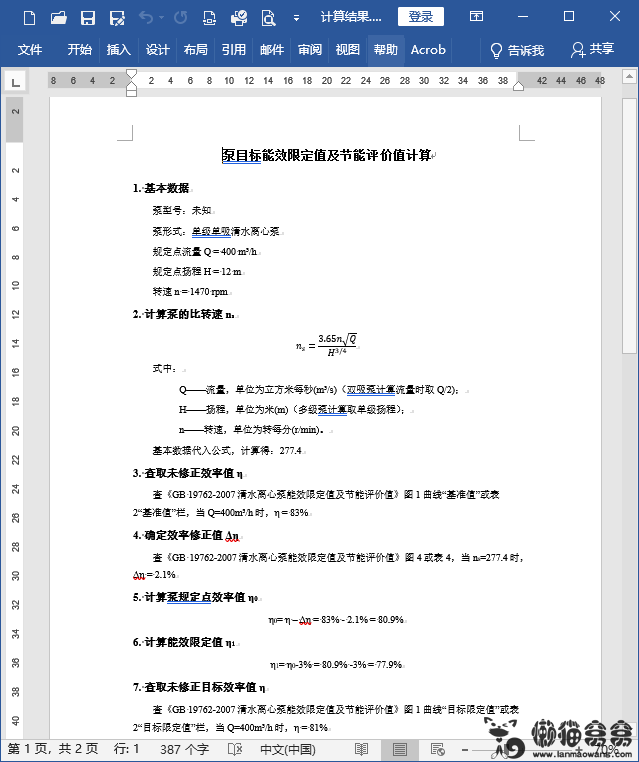The width and height of the screenshot is (639, 762).
Task: Open the 文件 menu tab
Action: pos(30,50)
